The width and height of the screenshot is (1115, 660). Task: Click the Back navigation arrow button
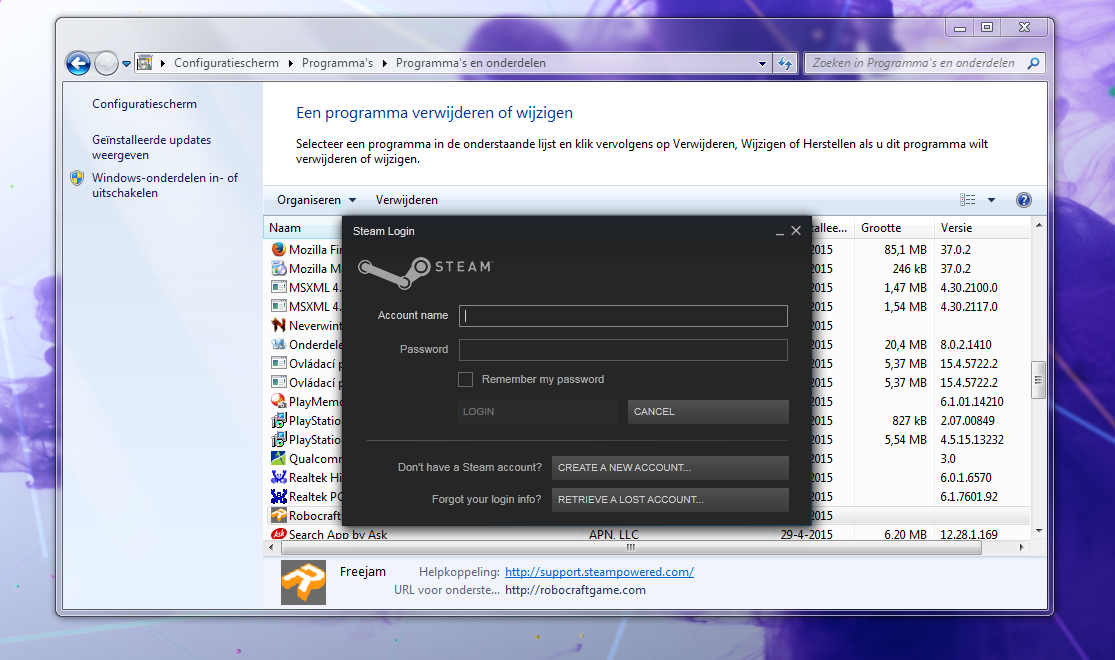pyautogui.click(x=78, y=63)
